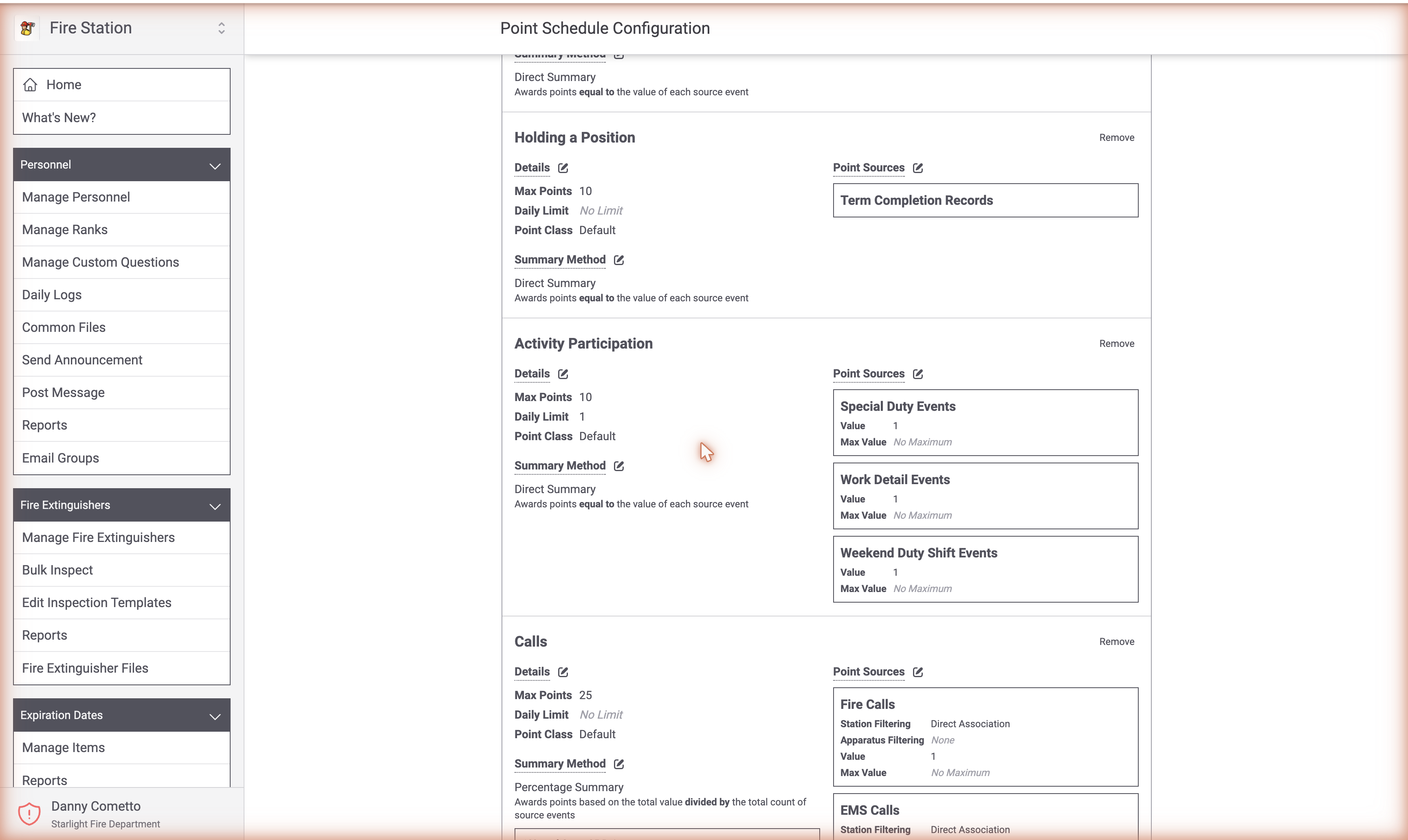This screenshot has width=1408, height=840.
Task: Open Common Files
Action: [x=122, y=327]
